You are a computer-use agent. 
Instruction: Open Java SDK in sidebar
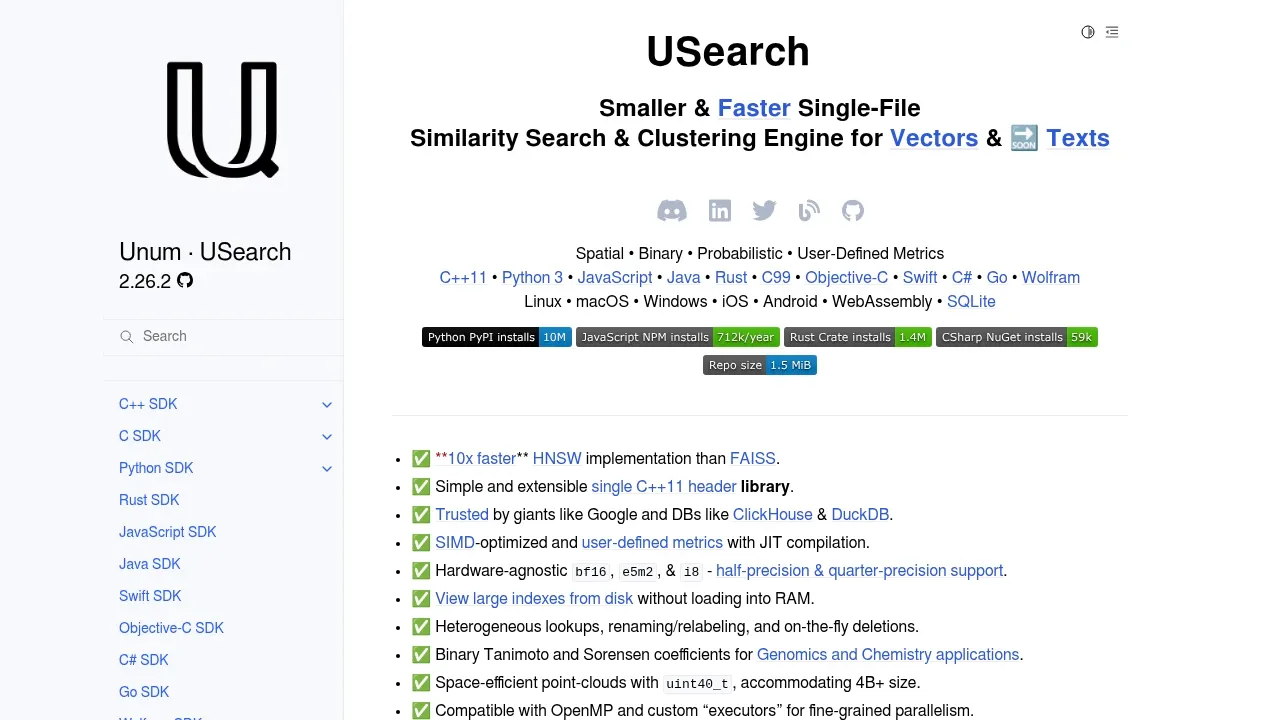[x=150, y=564]
